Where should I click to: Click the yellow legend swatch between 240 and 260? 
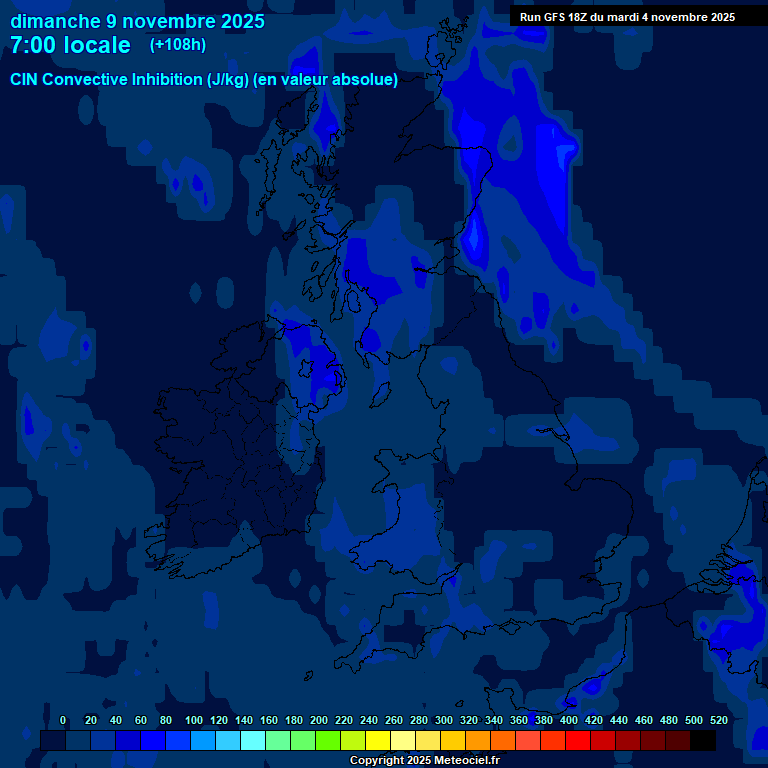378,740
